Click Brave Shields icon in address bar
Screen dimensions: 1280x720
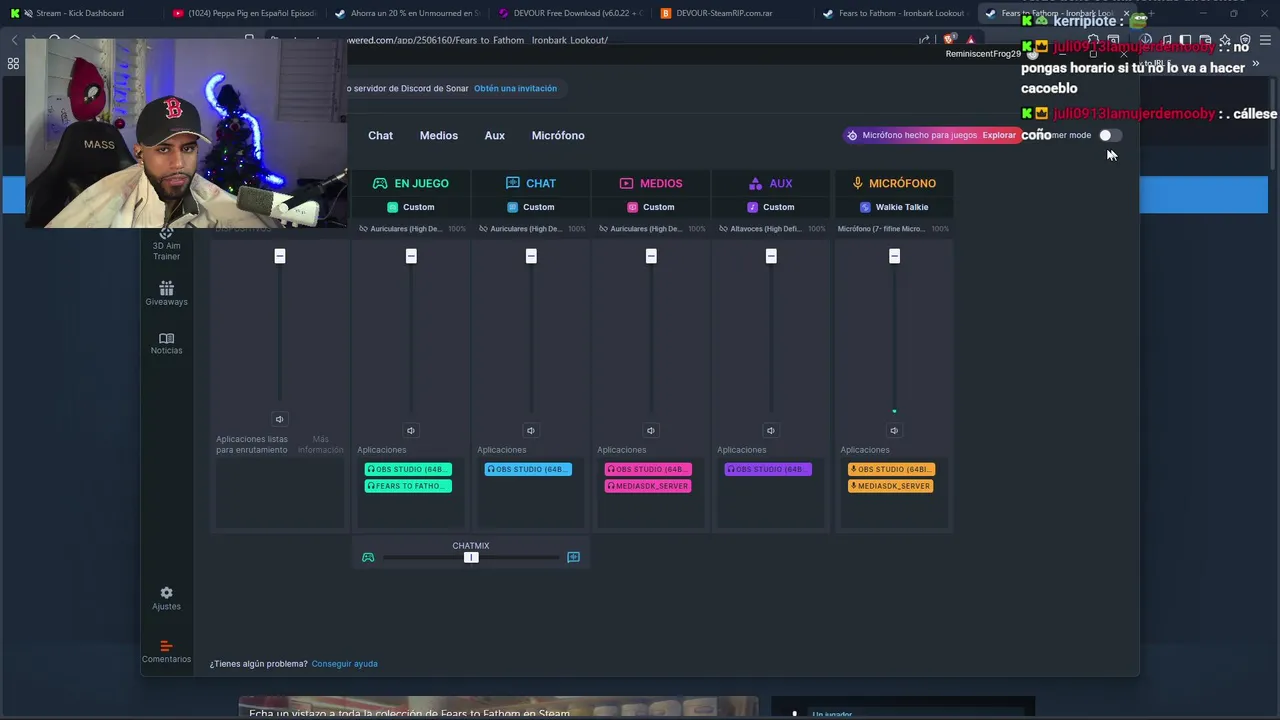[950, 40]
